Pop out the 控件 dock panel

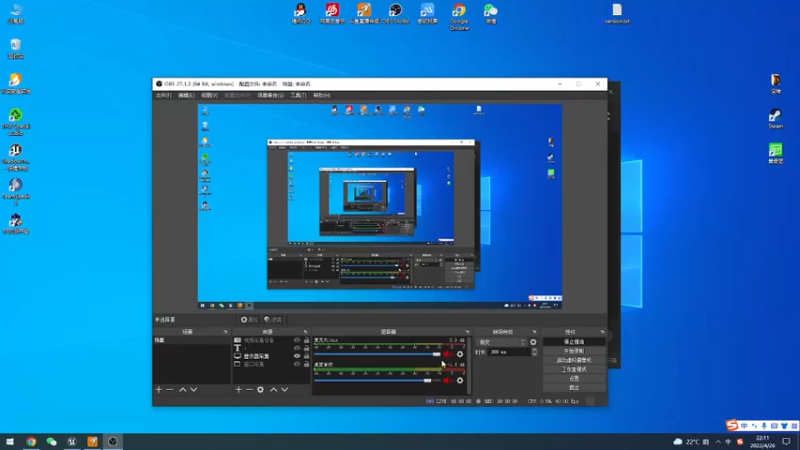602,332
